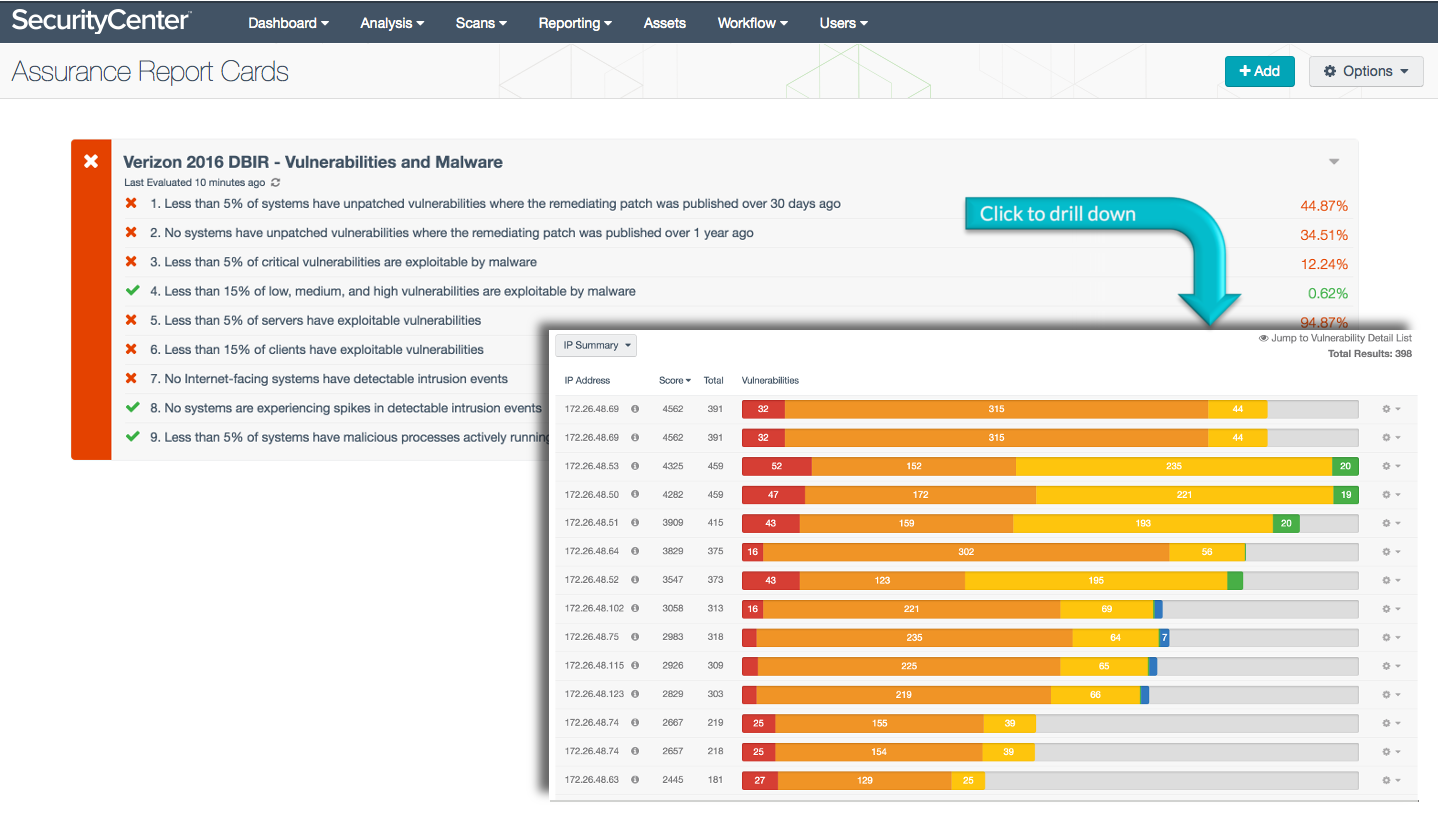Open gear menu for row 172.26.48.102
The width and height of the screenshot is (1440, 820).
(1391, 608)
